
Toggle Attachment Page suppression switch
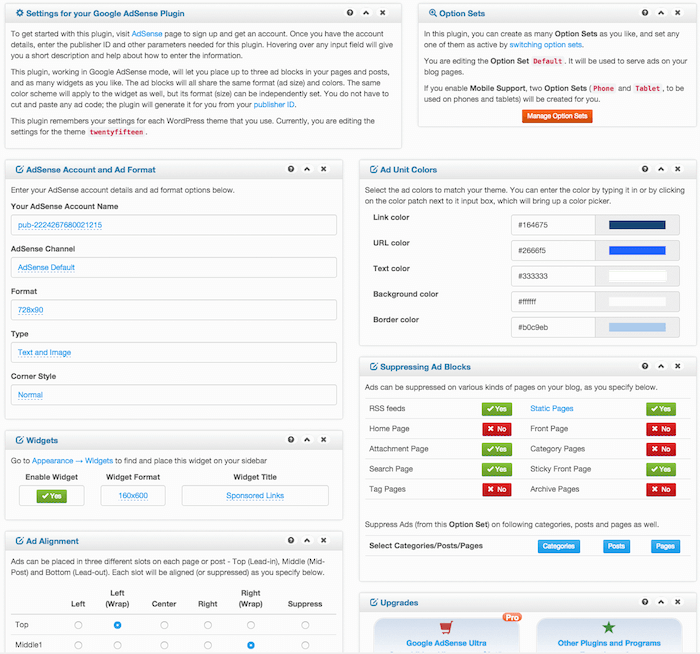(x=496, y=449)
